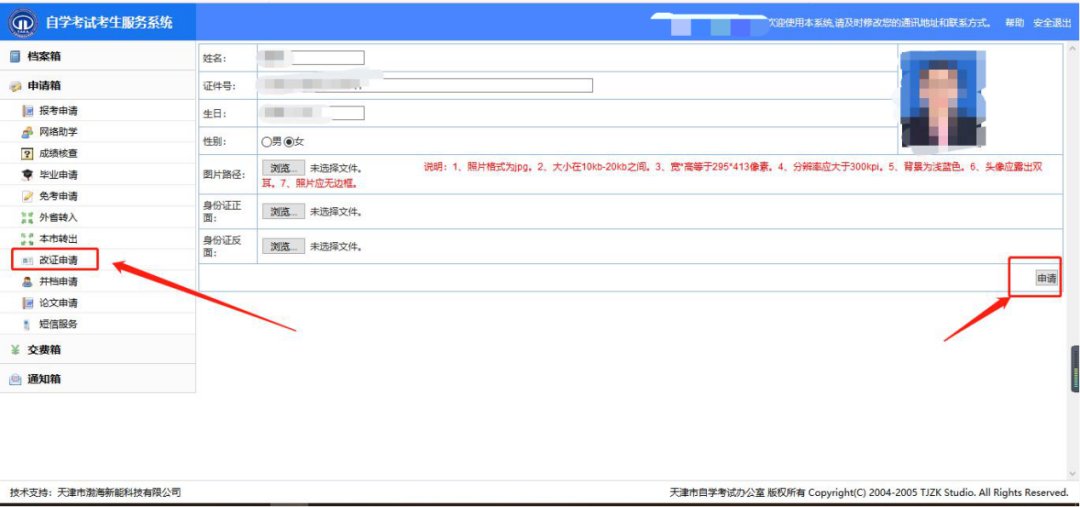Image resolution: width=1080 pixels, height=507 pixels.
Task: Open 改证申请 menu item
Action: [x=59, y=260]
